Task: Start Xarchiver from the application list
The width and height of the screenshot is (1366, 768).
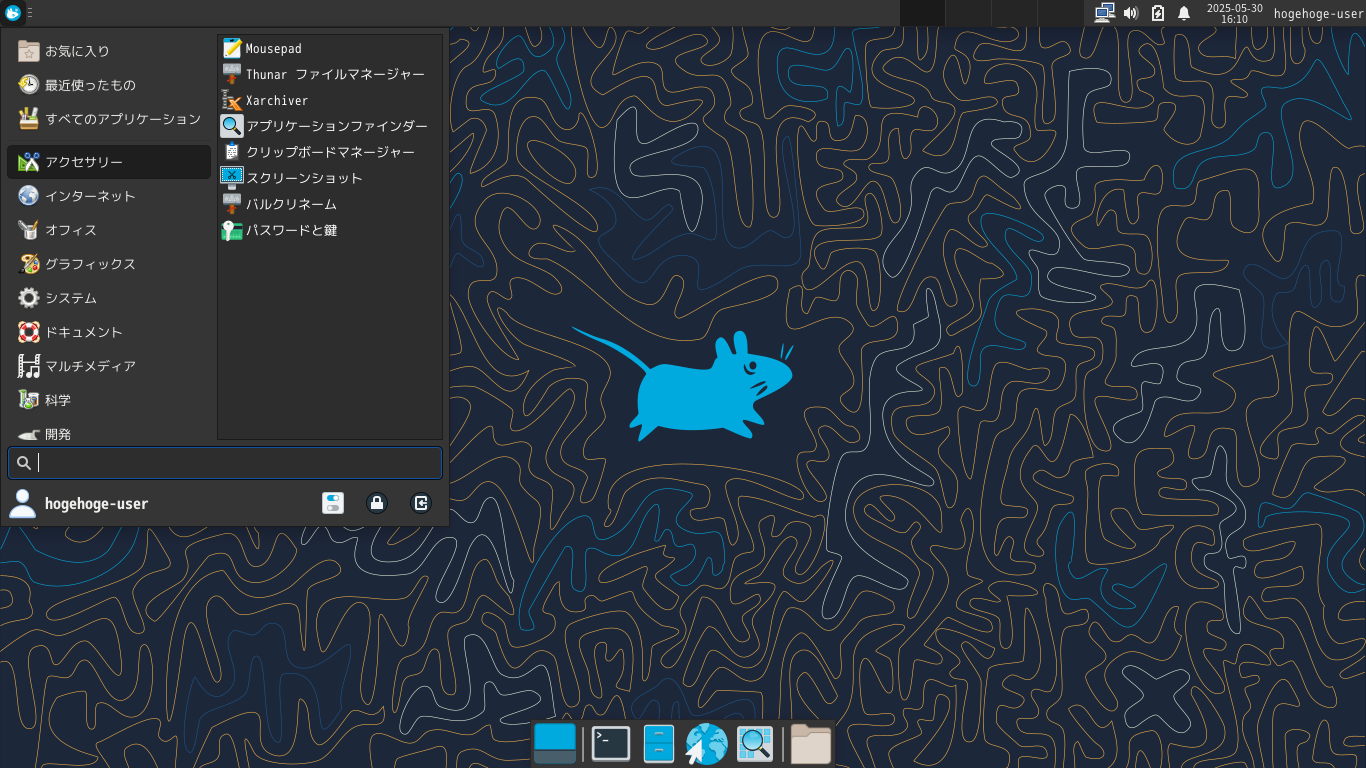Action: [330, 100]
